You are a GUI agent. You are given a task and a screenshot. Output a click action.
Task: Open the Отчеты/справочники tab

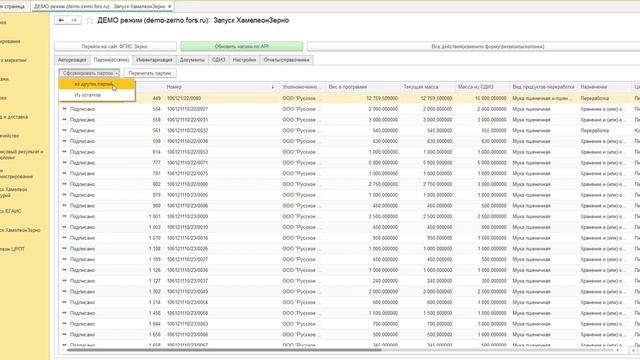287,60
